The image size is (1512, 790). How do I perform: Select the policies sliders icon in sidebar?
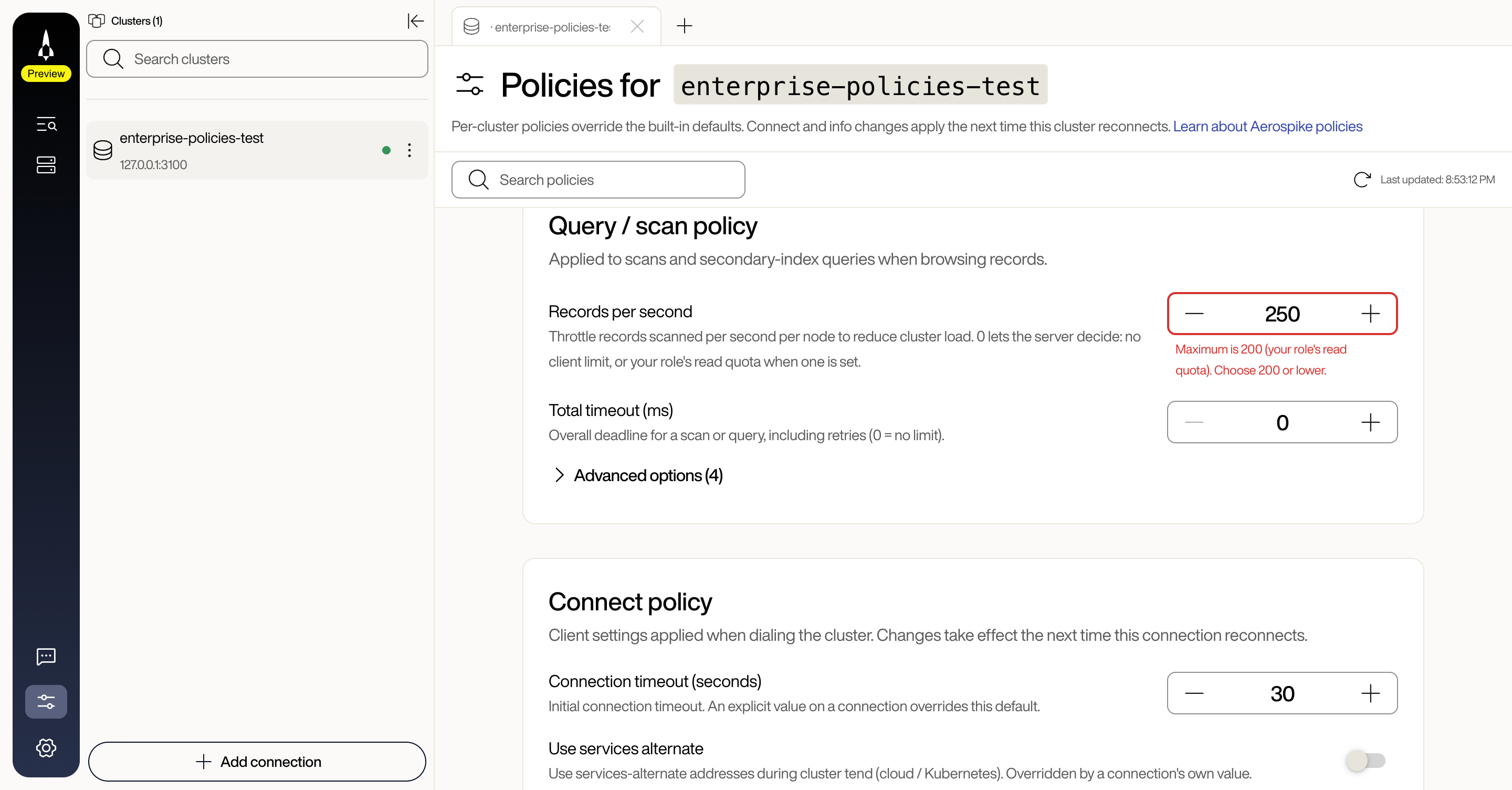[x=46, y=701]
